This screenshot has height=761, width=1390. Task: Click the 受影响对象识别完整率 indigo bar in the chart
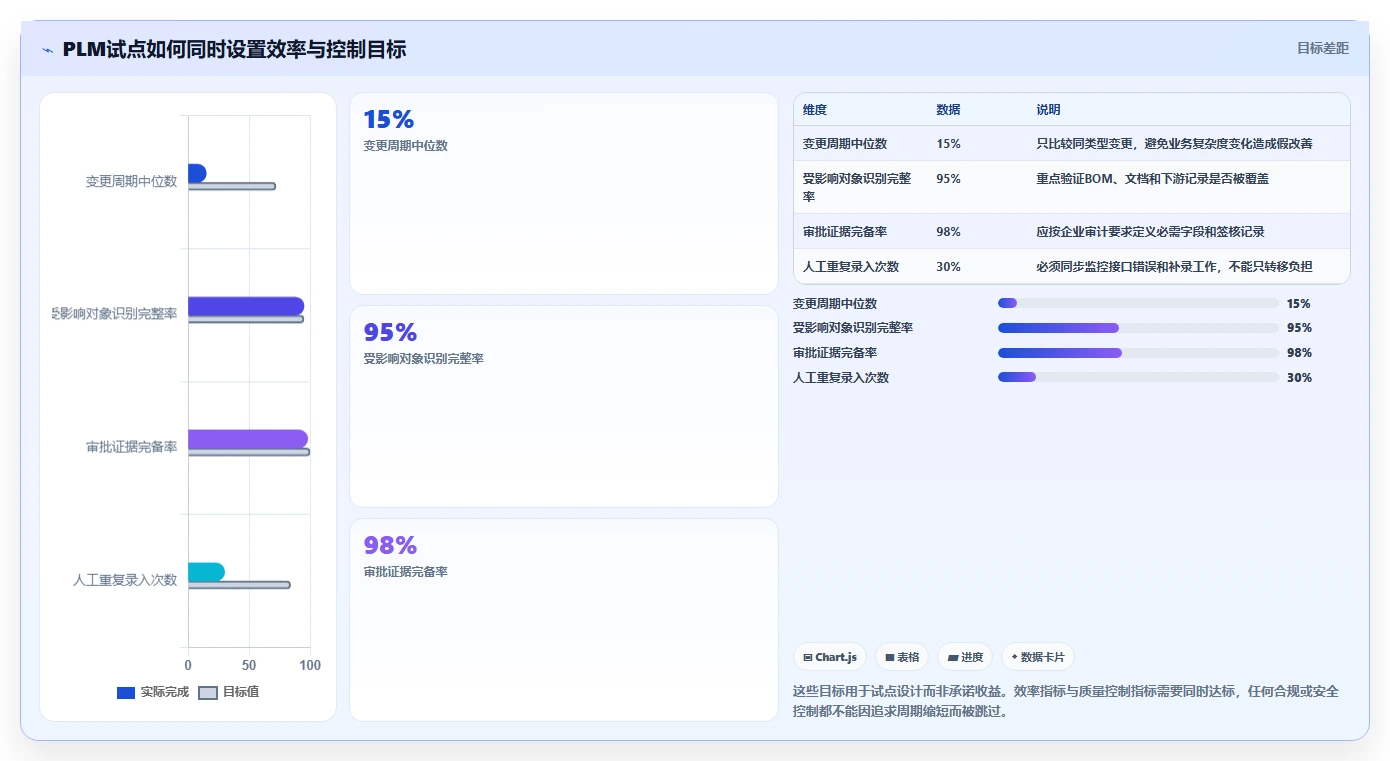tap(246, 306)
